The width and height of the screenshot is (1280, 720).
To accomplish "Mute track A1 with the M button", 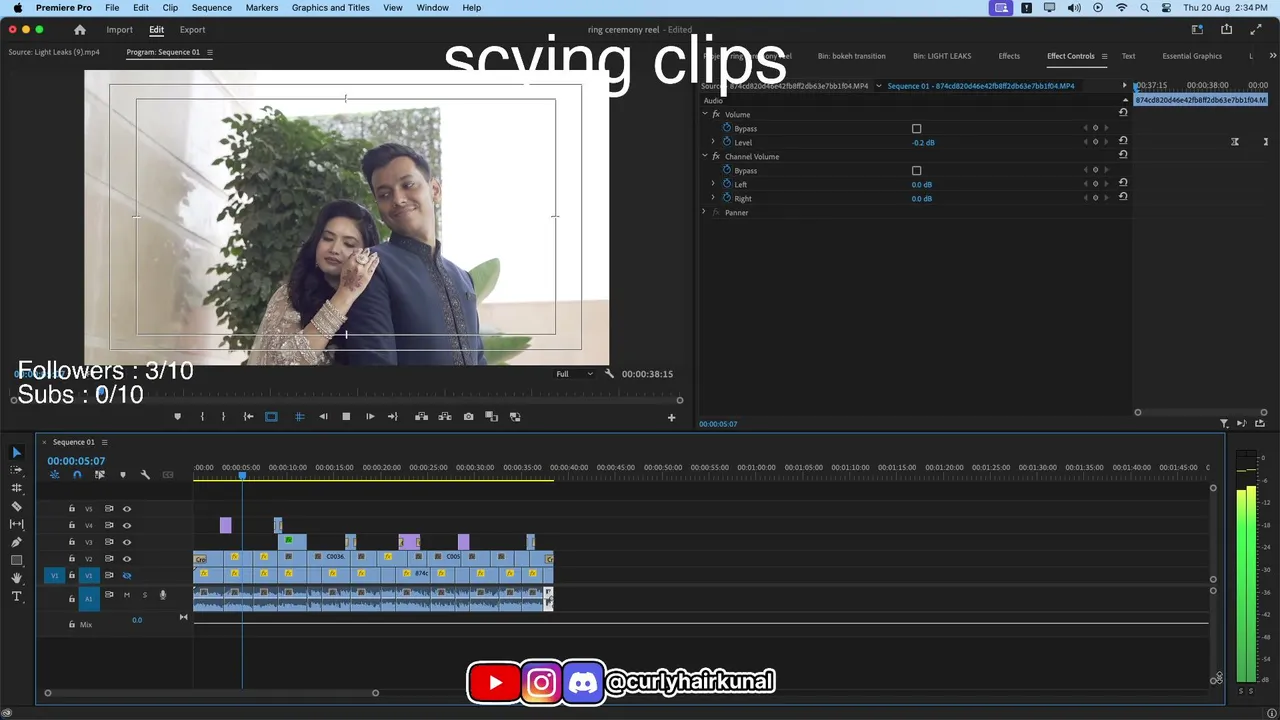I will tap(126, 595).
